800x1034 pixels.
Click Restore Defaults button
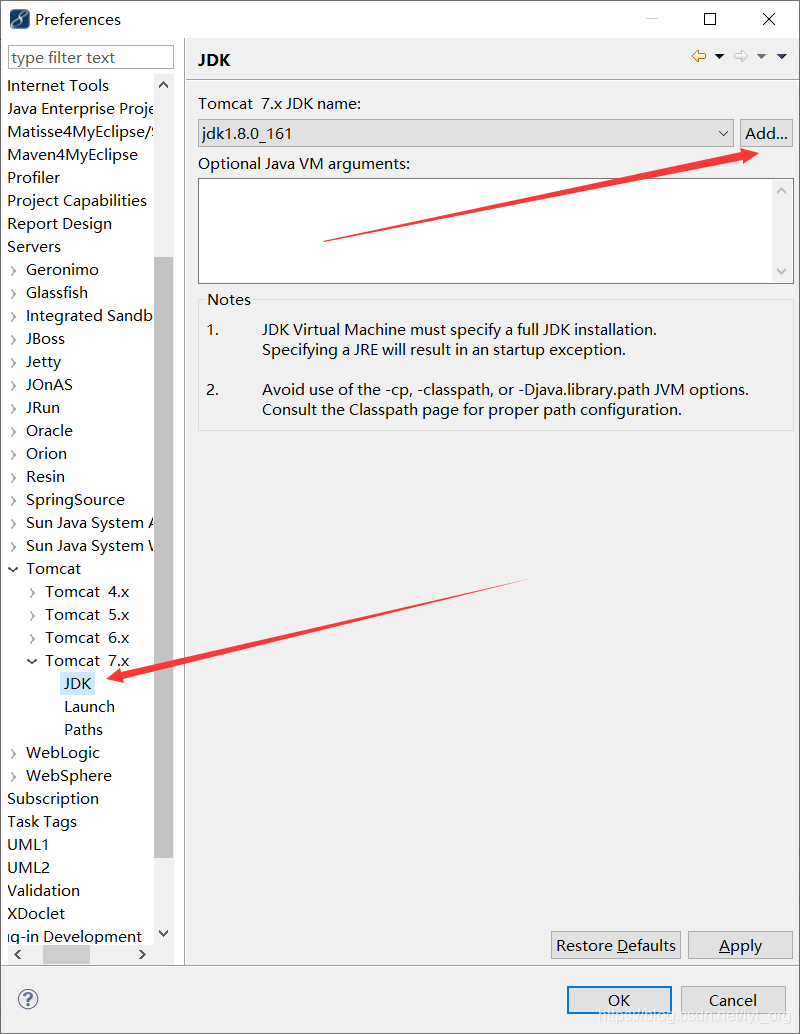pyautogui.click(x=615, y=946)
